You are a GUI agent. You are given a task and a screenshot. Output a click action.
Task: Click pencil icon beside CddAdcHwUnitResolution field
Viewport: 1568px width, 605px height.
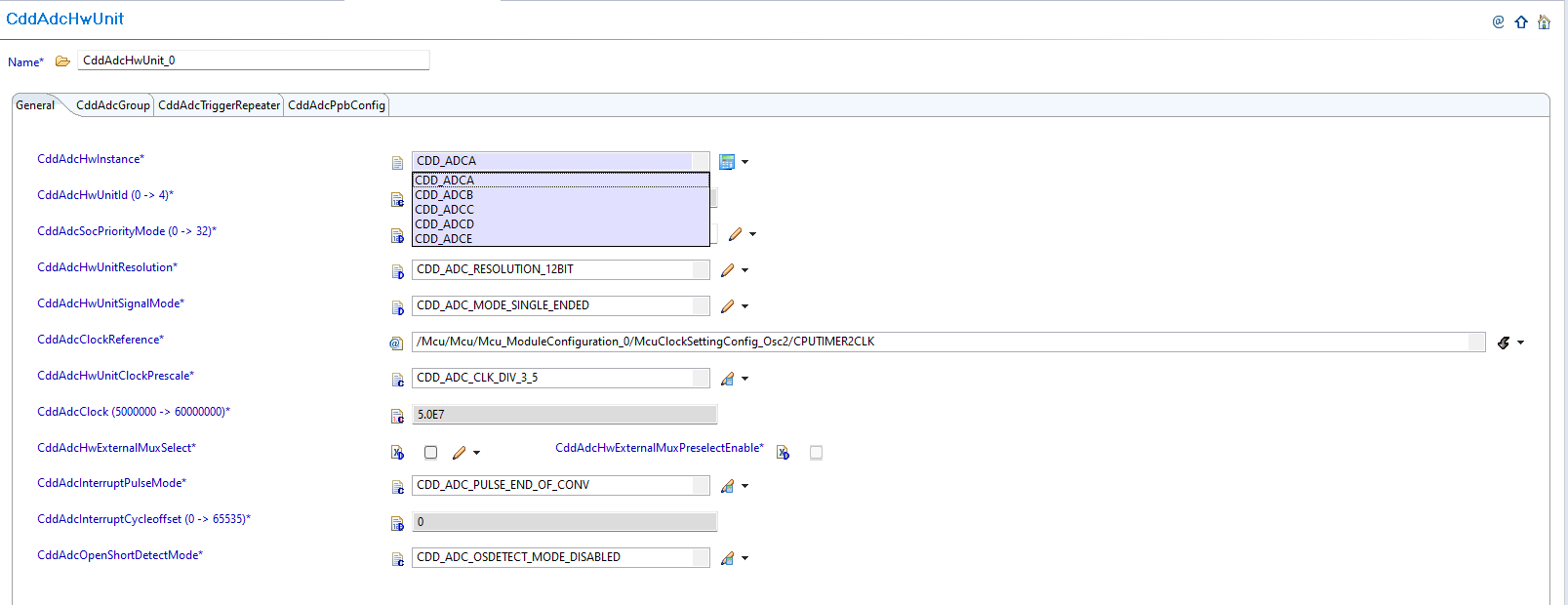pos(727,270)
